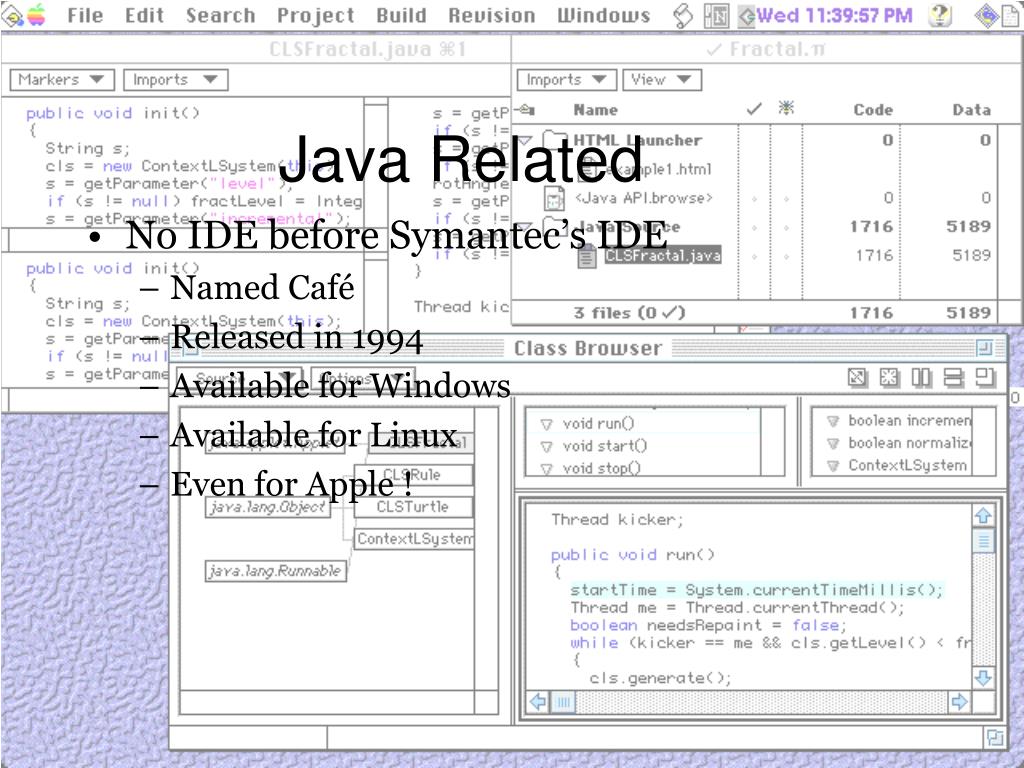Select the CLSRule class node

[x=413, y=475]
